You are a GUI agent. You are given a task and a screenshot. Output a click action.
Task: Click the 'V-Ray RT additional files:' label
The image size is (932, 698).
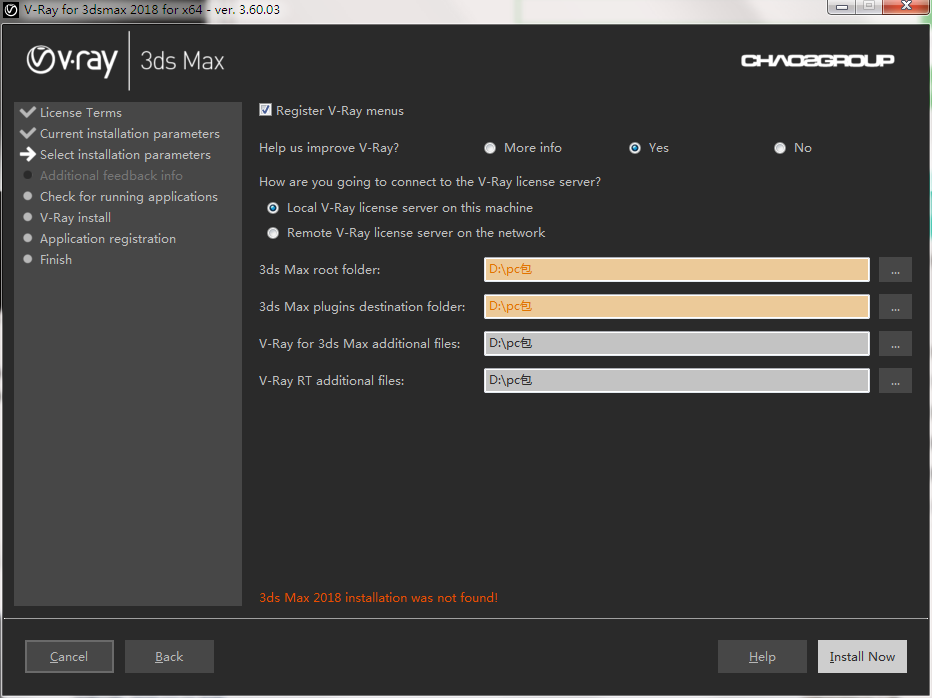(x=332, y=381)
